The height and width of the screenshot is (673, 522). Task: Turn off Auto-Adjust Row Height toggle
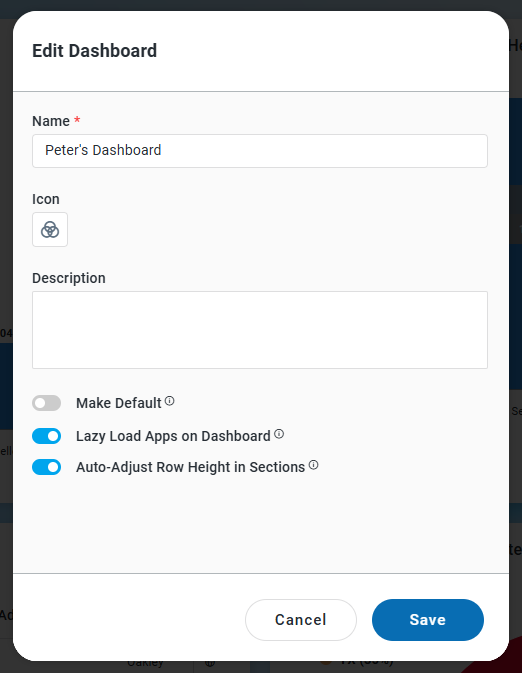click(x=46, y=467)
